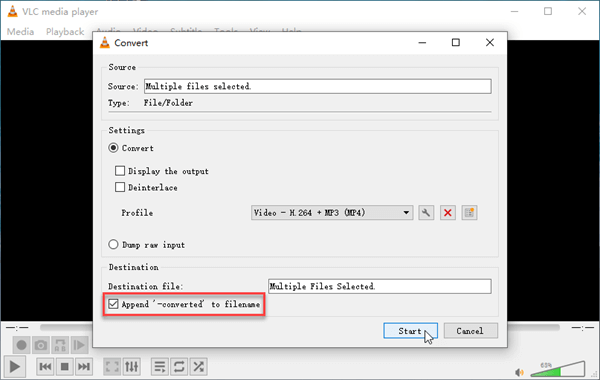Toggle loop mode icon
This screenshot has height=380, width=600.
[x=179, y=367]
